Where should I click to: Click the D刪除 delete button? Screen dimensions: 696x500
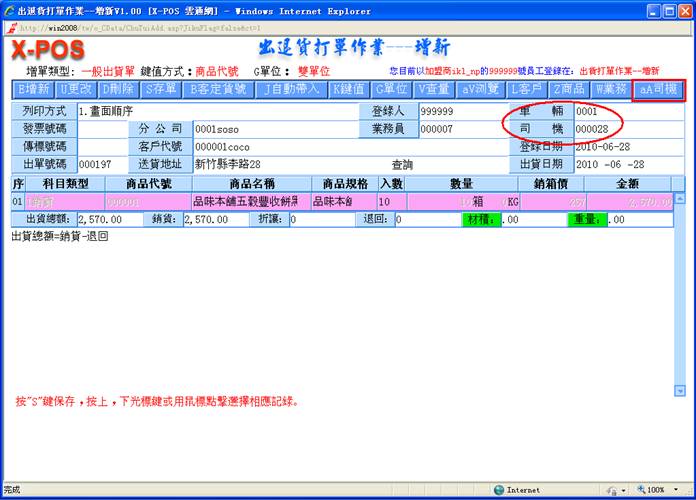tap(117, 89)
